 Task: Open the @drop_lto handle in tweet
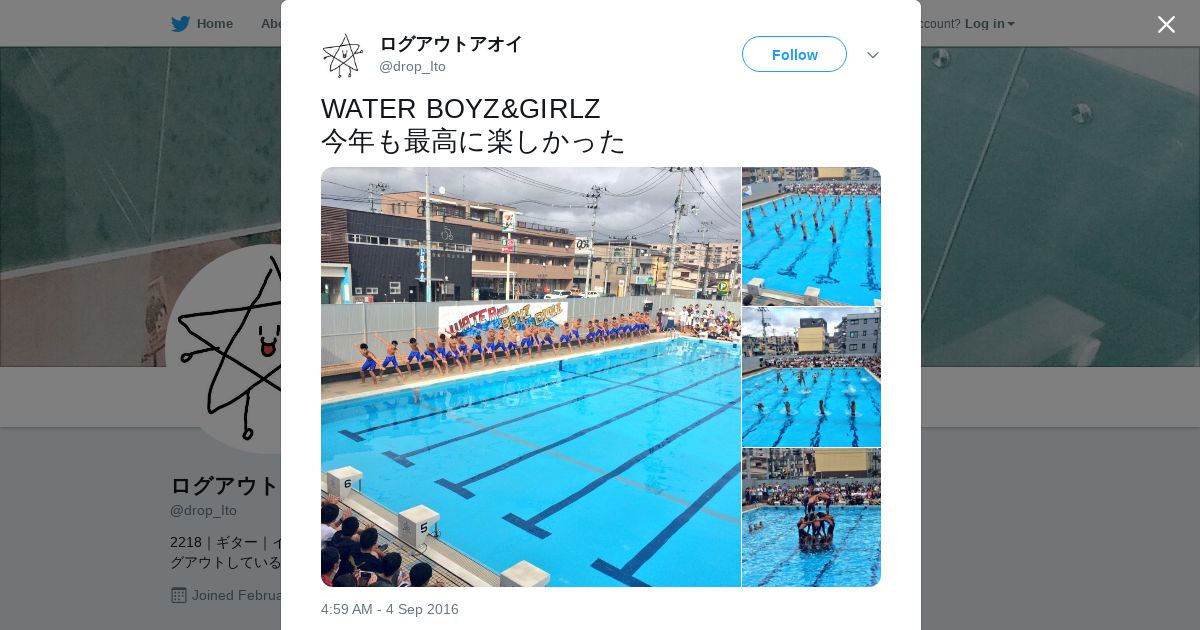click(412, 67)
